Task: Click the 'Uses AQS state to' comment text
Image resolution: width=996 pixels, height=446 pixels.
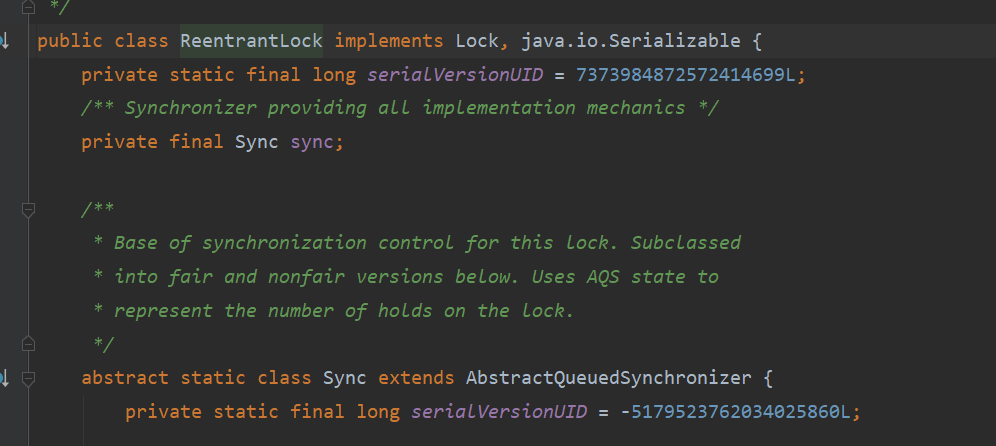Action: [x=625, y=277]
